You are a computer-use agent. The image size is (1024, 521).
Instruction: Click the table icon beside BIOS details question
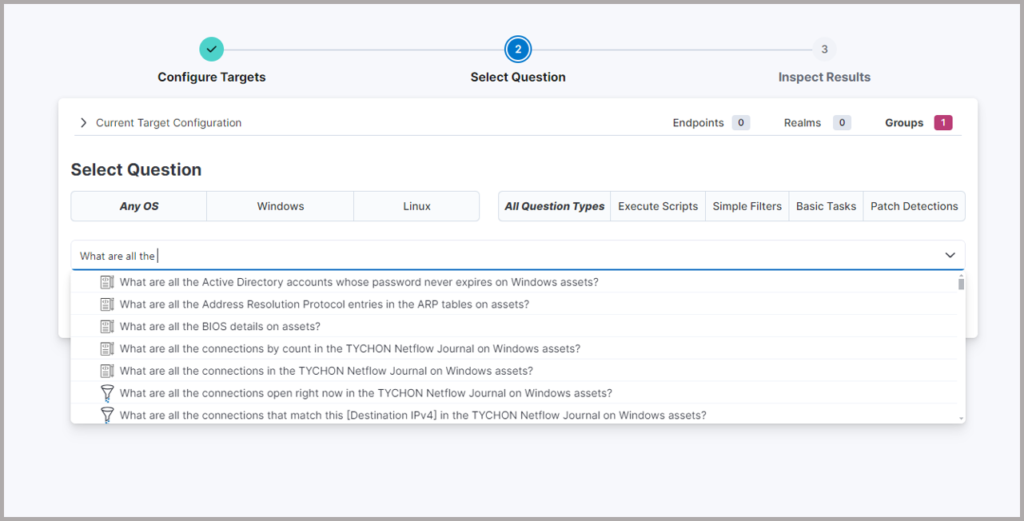point(107,326)
